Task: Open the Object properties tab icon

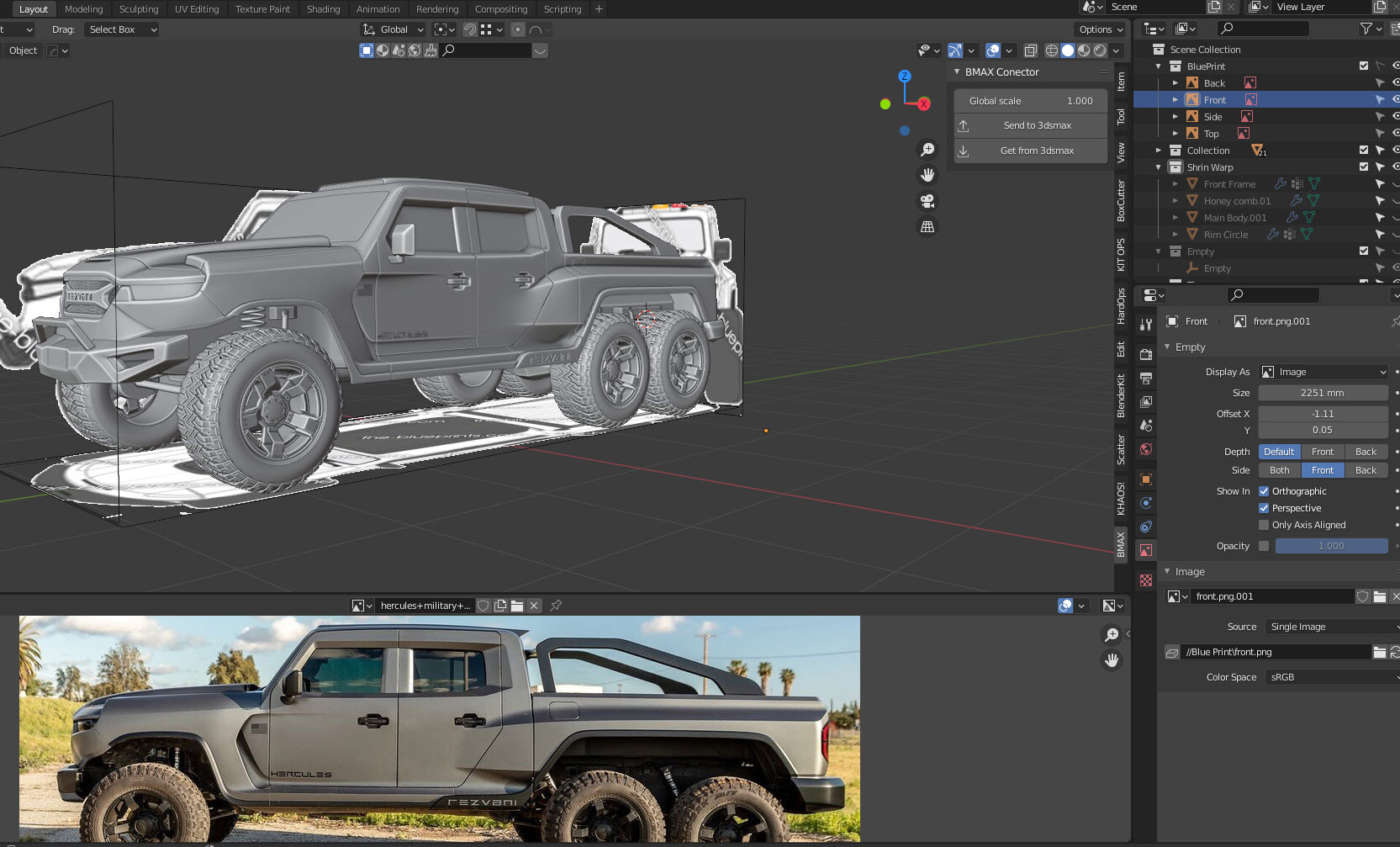Action: [x=1145, y=479]
